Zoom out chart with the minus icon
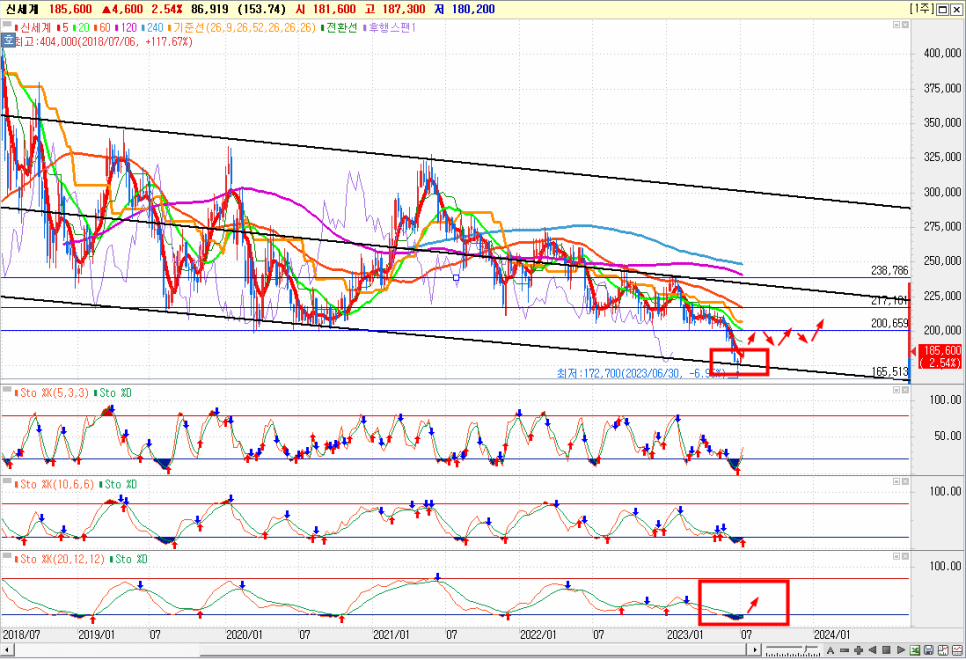 tap(844, 650)
